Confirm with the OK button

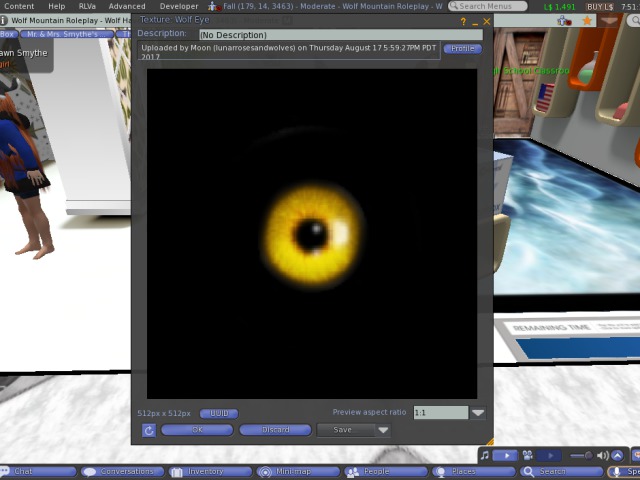point(197,430)
